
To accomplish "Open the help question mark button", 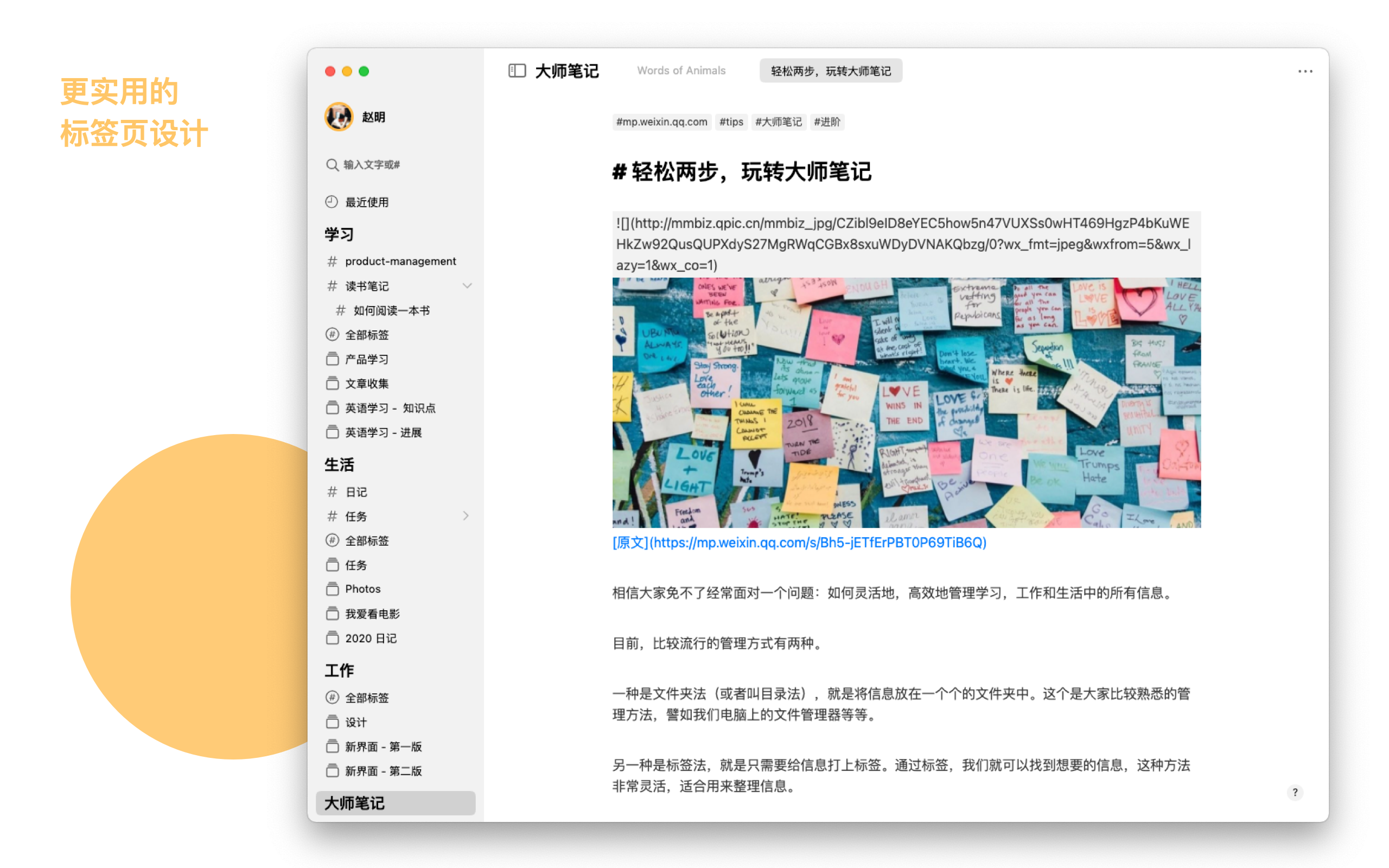I will tap(1295, 792).
